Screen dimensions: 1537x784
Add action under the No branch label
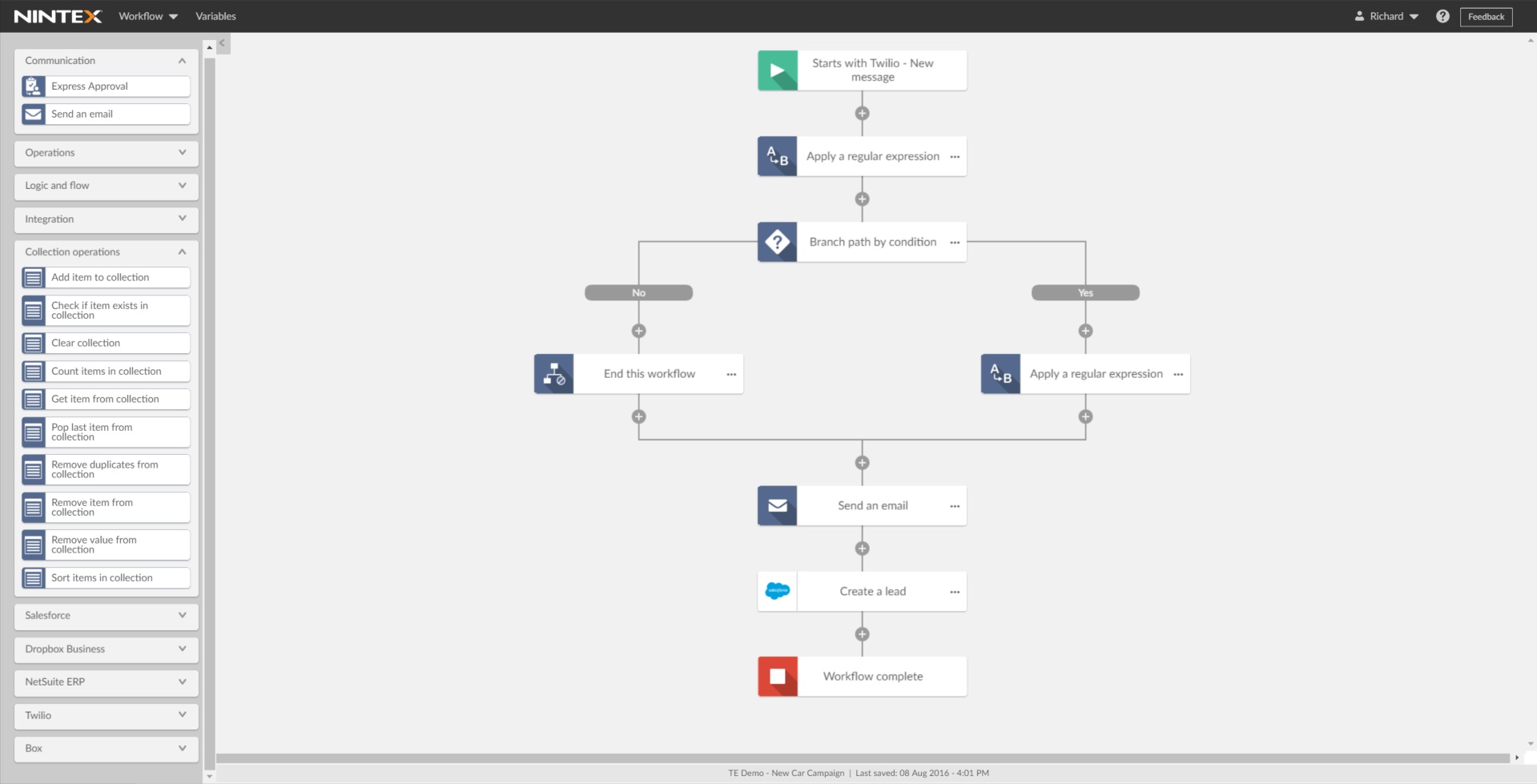(638, 331)
